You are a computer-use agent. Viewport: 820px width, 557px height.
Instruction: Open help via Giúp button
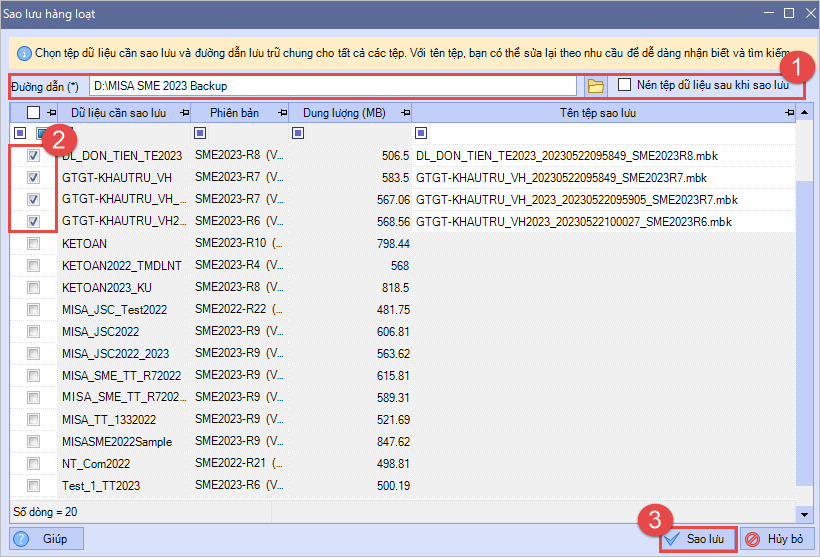click(x=46, y=539)
